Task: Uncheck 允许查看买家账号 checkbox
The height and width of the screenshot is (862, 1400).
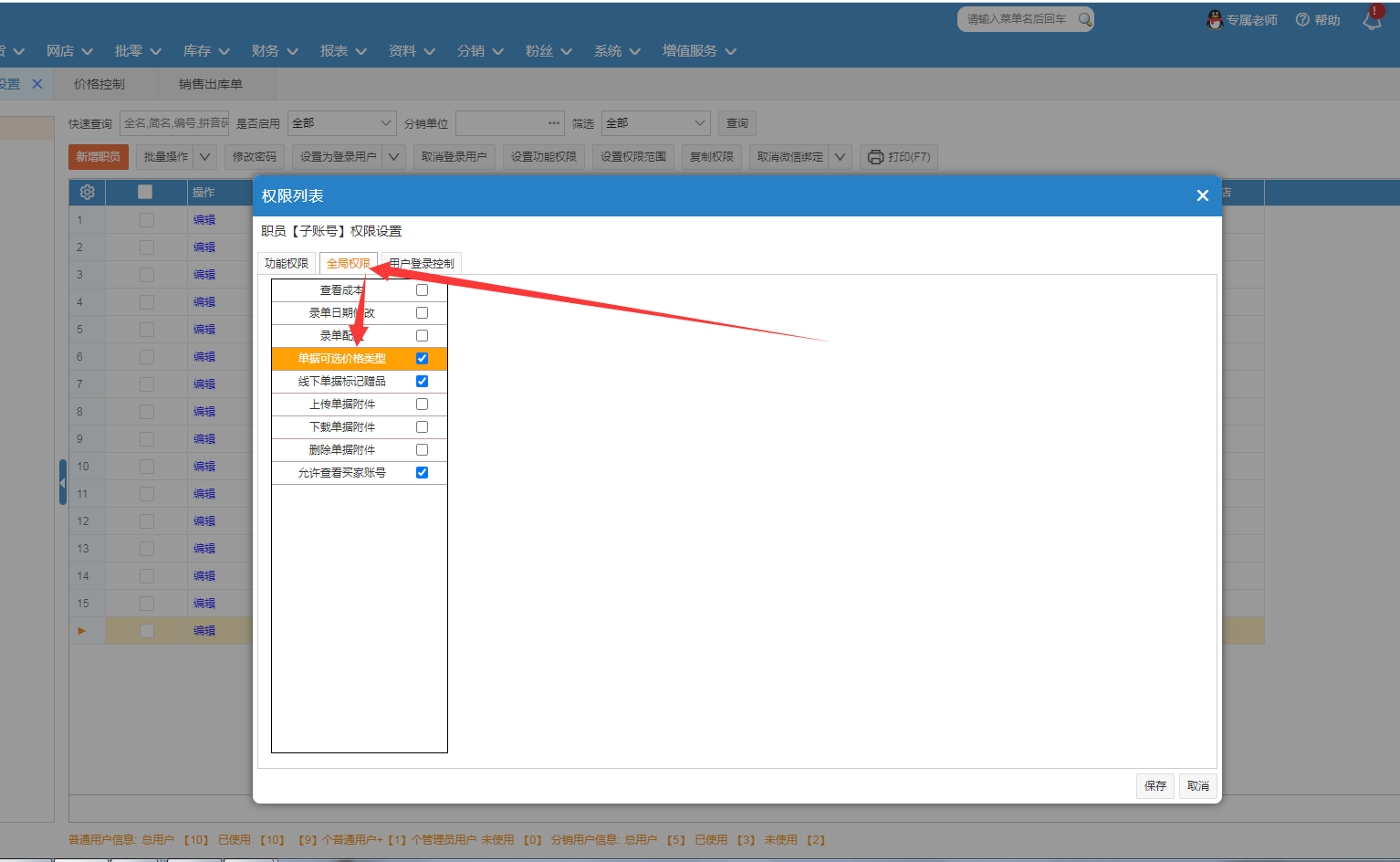Action: pyautogui.click(x=422, y=473)
